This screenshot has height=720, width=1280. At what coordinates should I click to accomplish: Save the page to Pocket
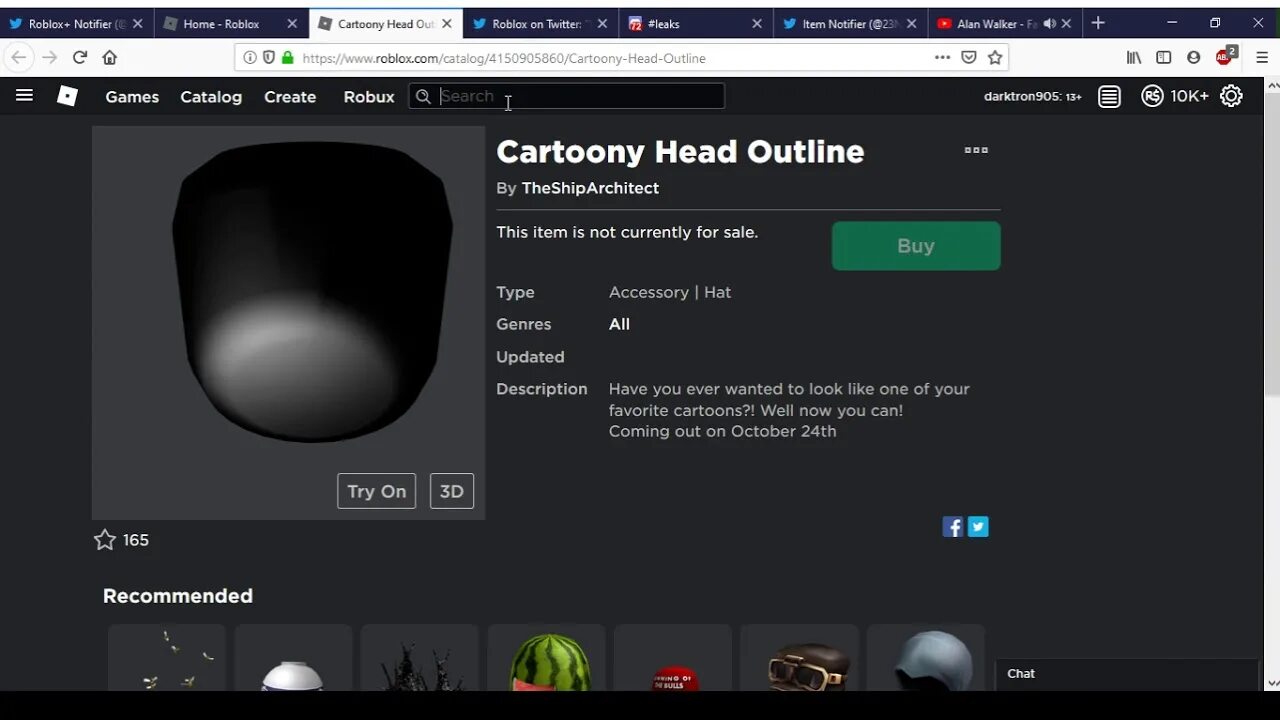pyautogui.click(x=968, y=58)
